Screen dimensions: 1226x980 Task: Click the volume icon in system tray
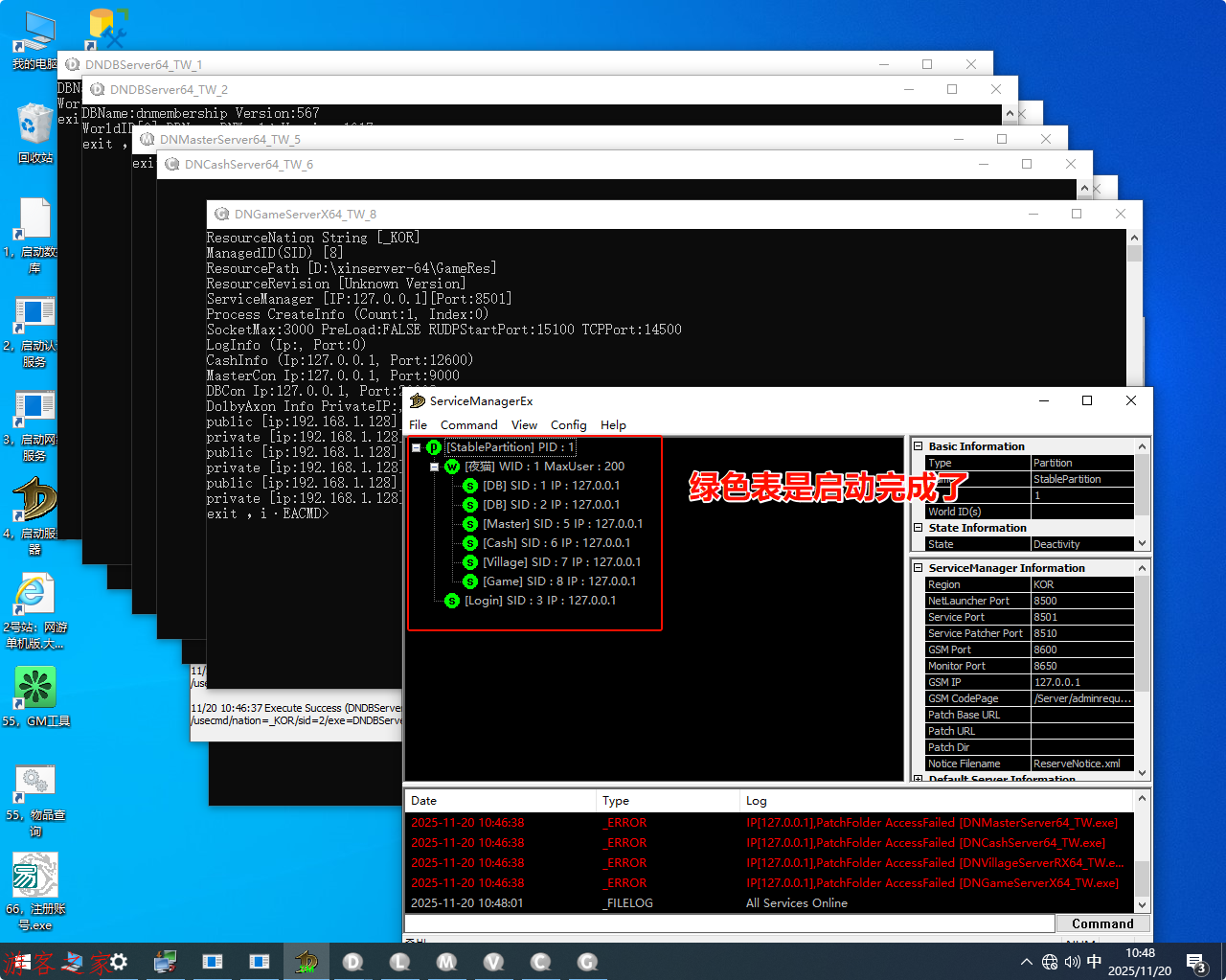coord(1072,962)
